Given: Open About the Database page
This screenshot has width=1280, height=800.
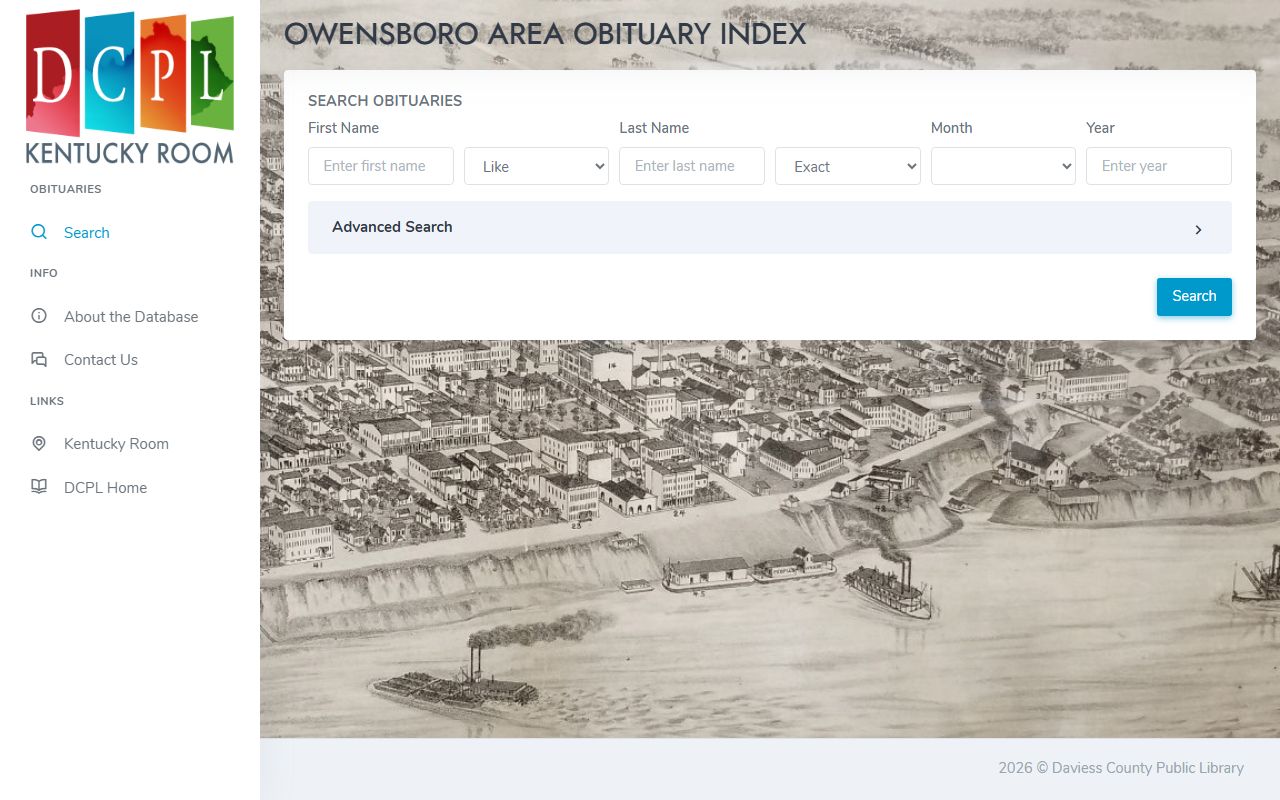Looking at the screenshot, I should point(131,317).
